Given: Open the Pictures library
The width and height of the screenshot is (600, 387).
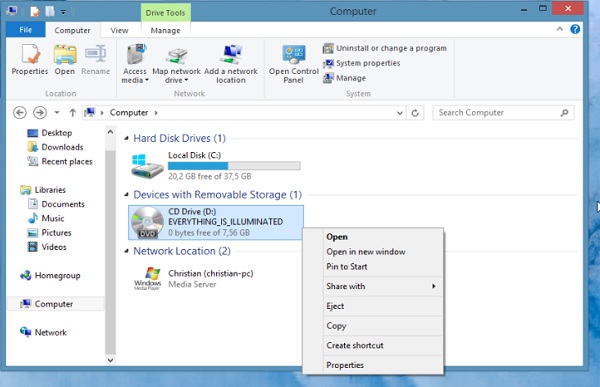Looking at the screenshot, I should tap(49, 233).
